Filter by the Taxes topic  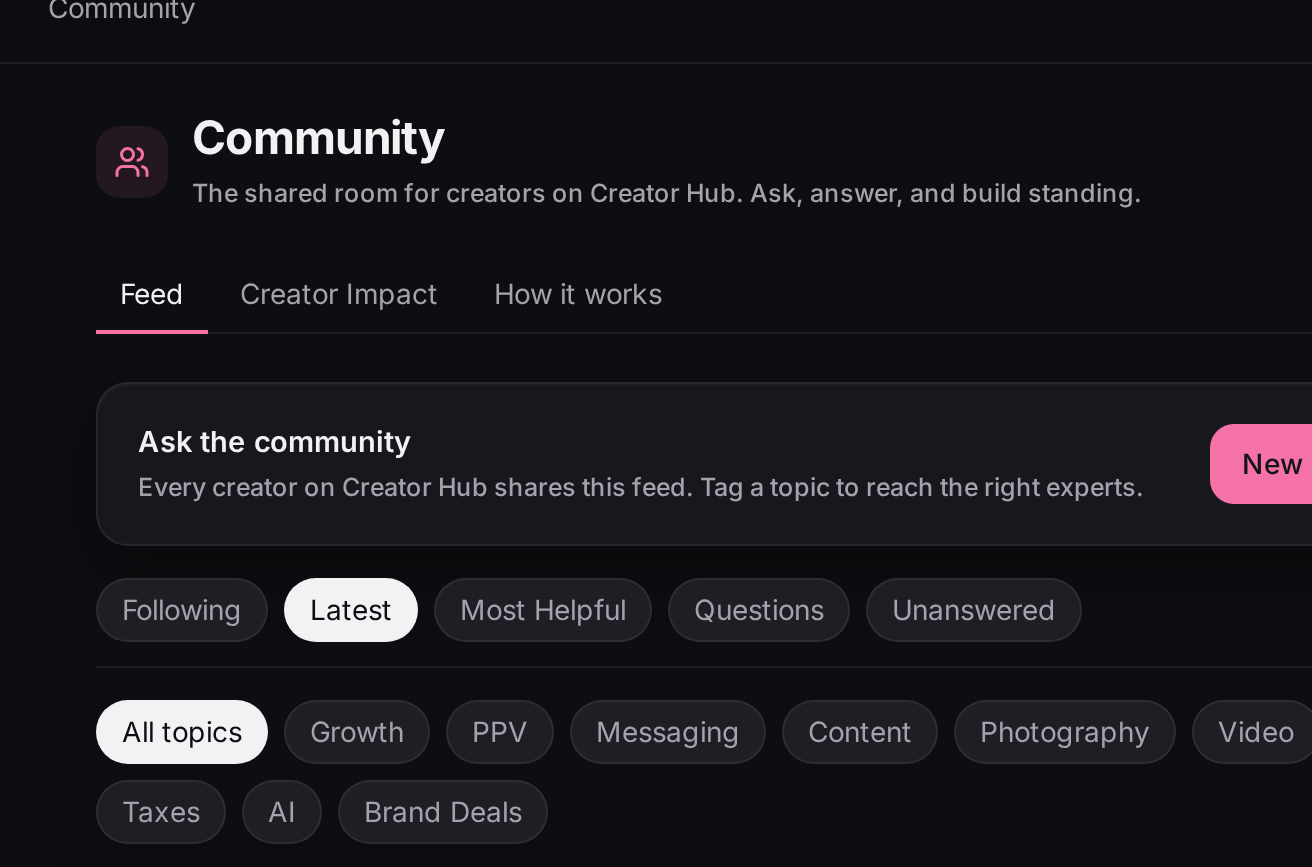161,812
